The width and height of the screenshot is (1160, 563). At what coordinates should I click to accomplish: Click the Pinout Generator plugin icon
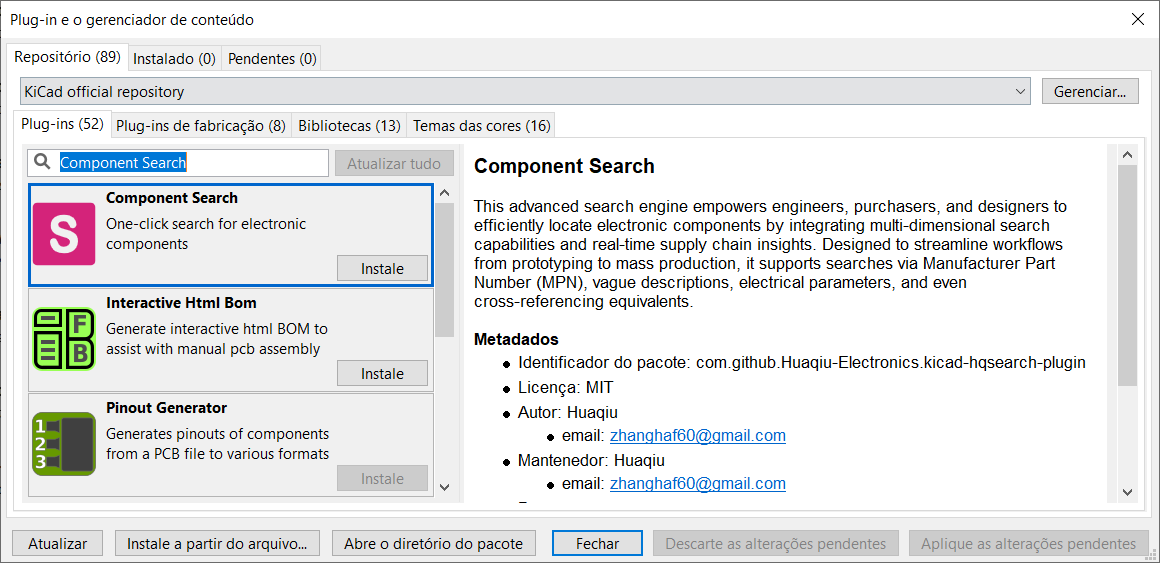point(64,444)
